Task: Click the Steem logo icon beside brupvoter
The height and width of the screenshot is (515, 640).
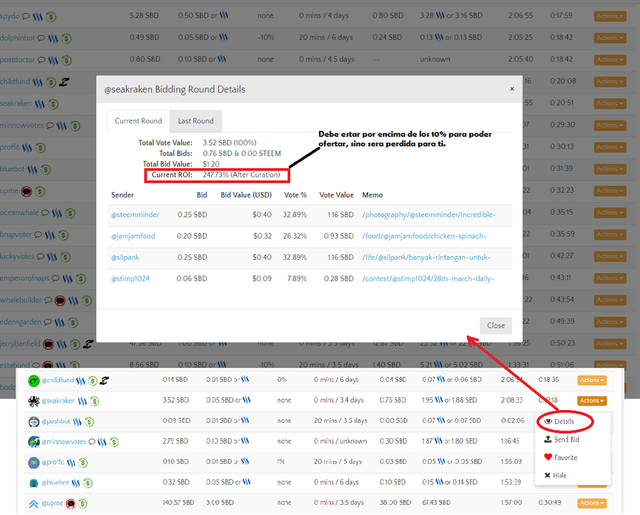Action: (50, 235)
